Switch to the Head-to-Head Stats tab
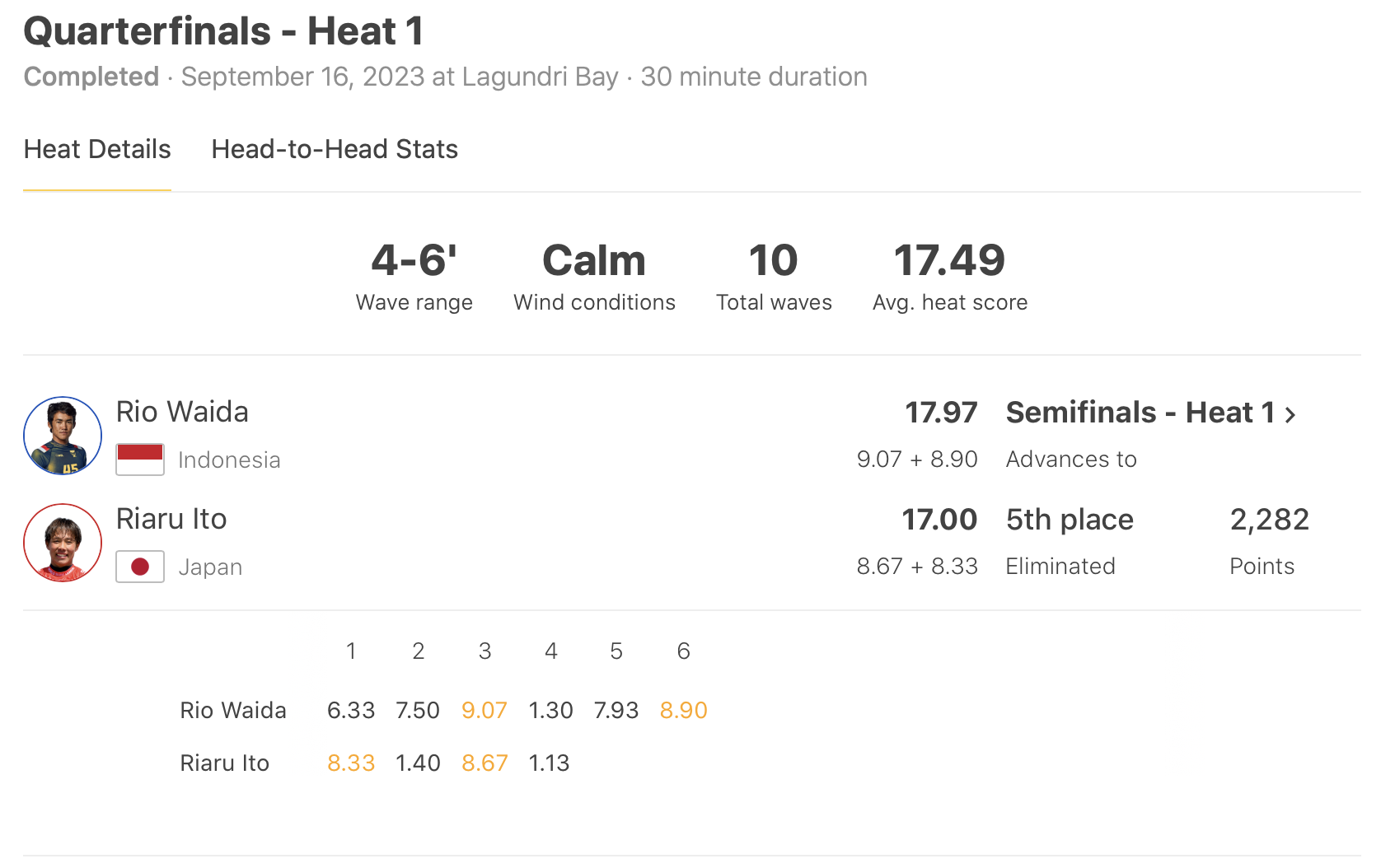 point(335,149)
